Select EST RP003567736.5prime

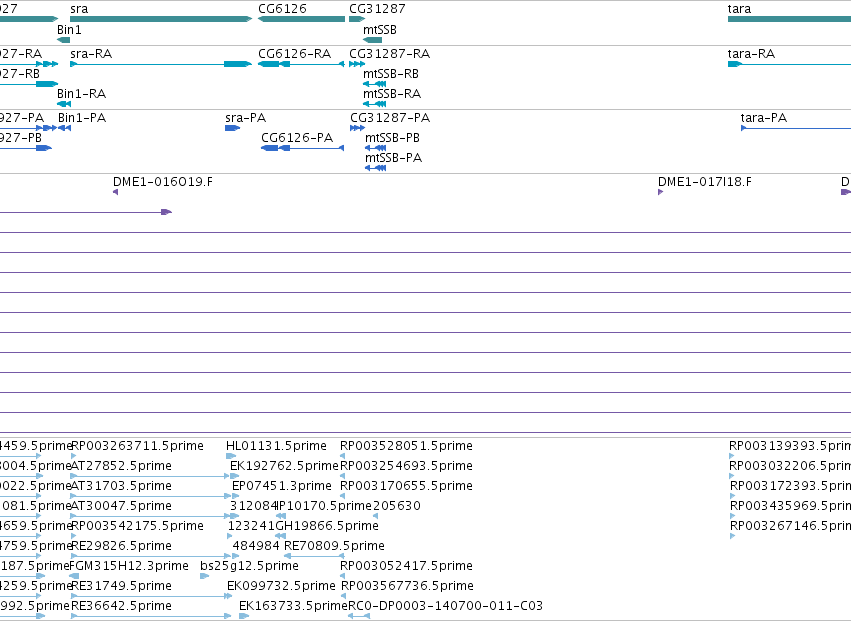pyautogui.click(x=408, y=586)
